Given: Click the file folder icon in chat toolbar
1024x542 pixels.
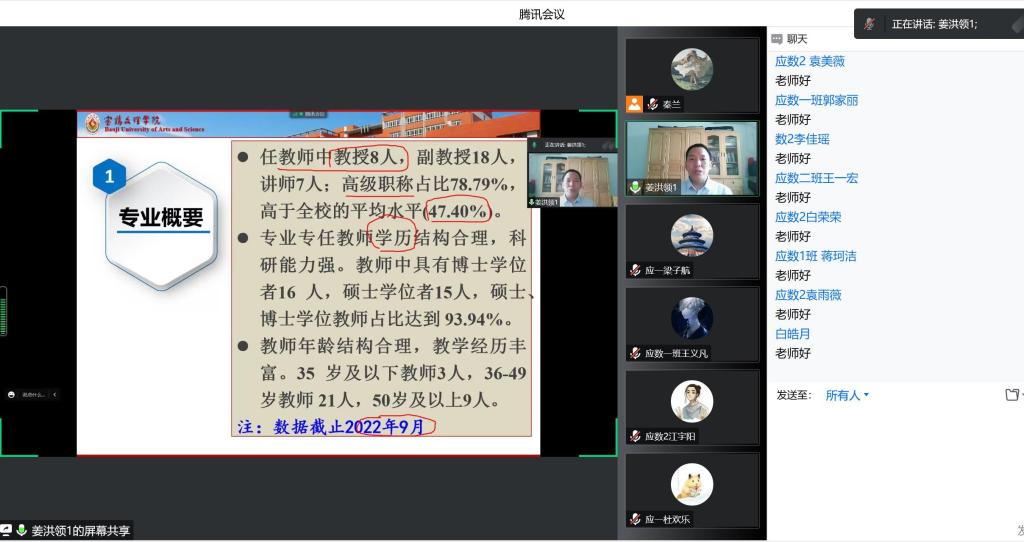Looking at the screenshot, I should [x=1012, y=395].
